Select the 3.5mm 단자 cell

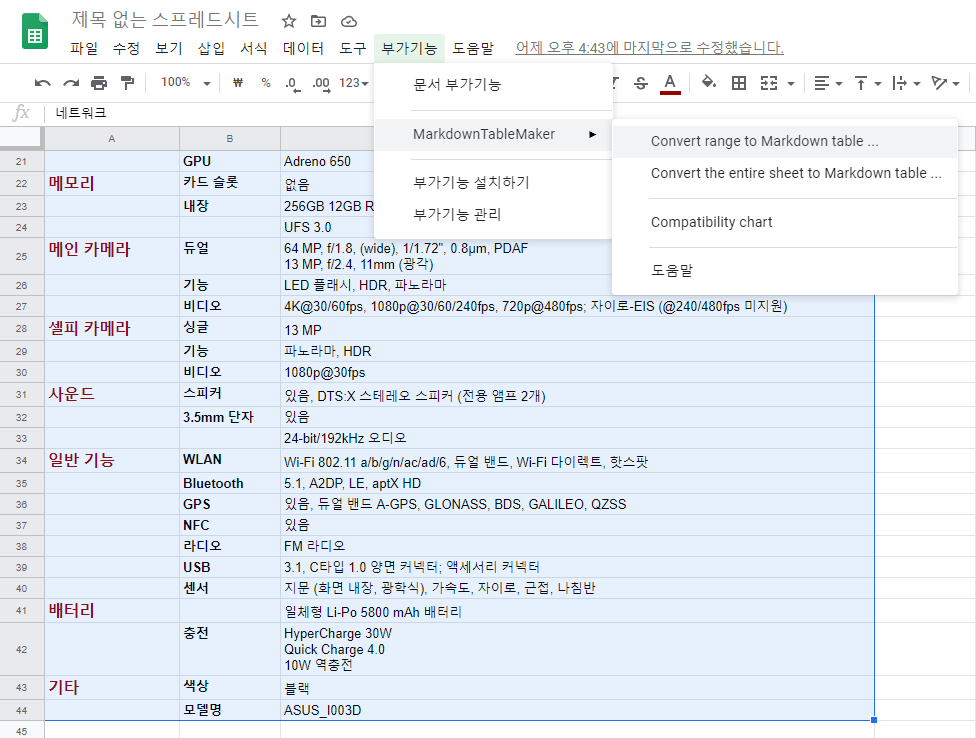pos(230,418)
